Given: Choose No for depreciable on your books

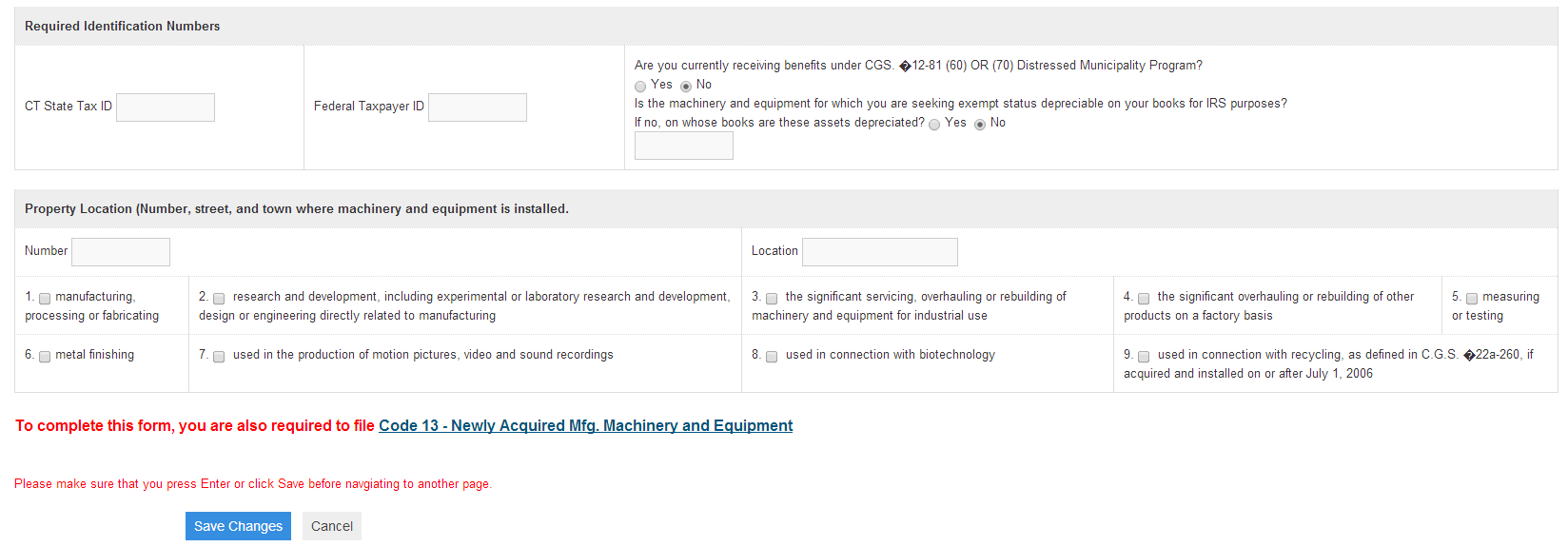Looking at the screenshot, I should coord(980,125).
